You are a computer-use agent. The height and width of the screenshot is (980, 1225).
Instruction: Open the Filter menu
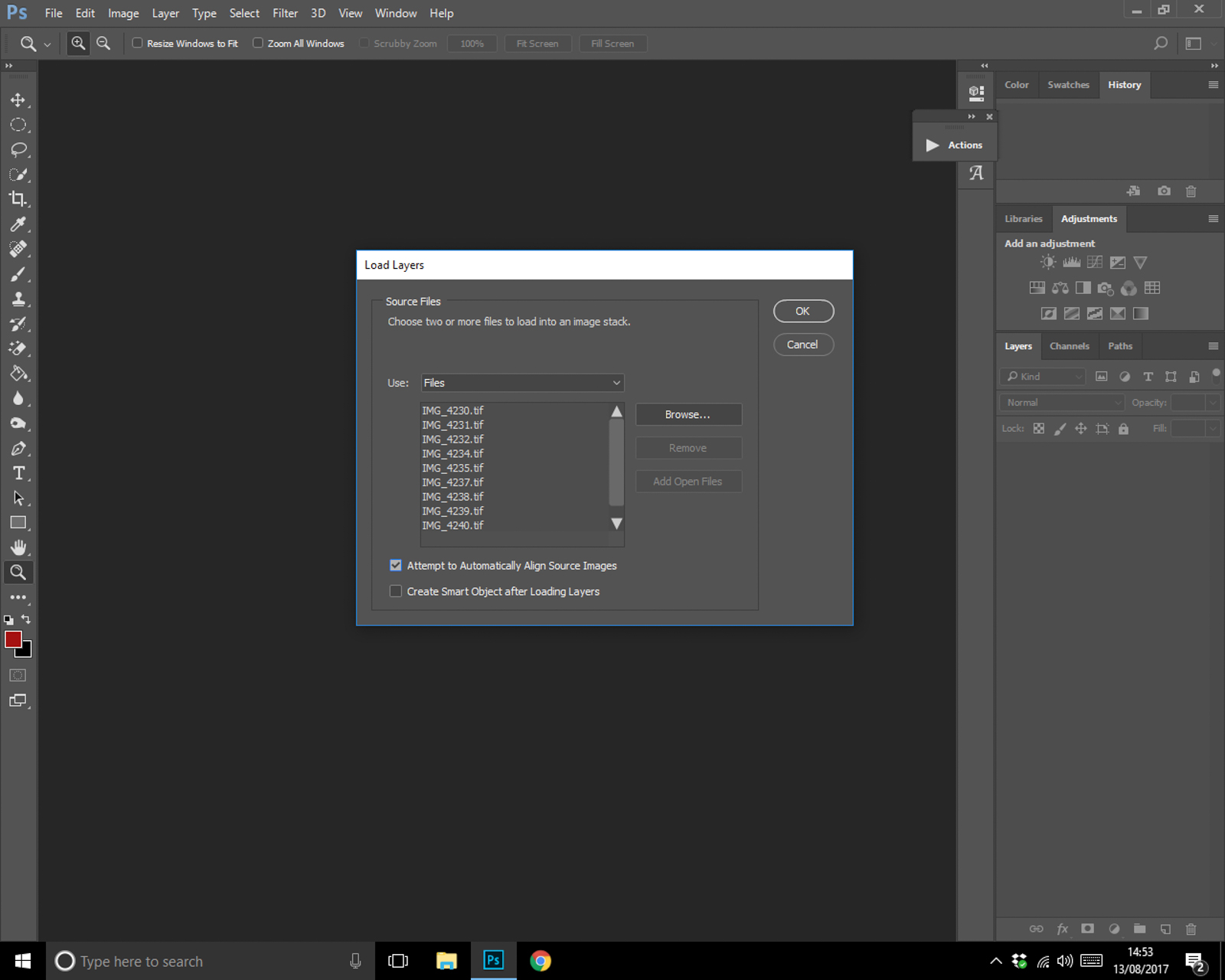[285, 13]
